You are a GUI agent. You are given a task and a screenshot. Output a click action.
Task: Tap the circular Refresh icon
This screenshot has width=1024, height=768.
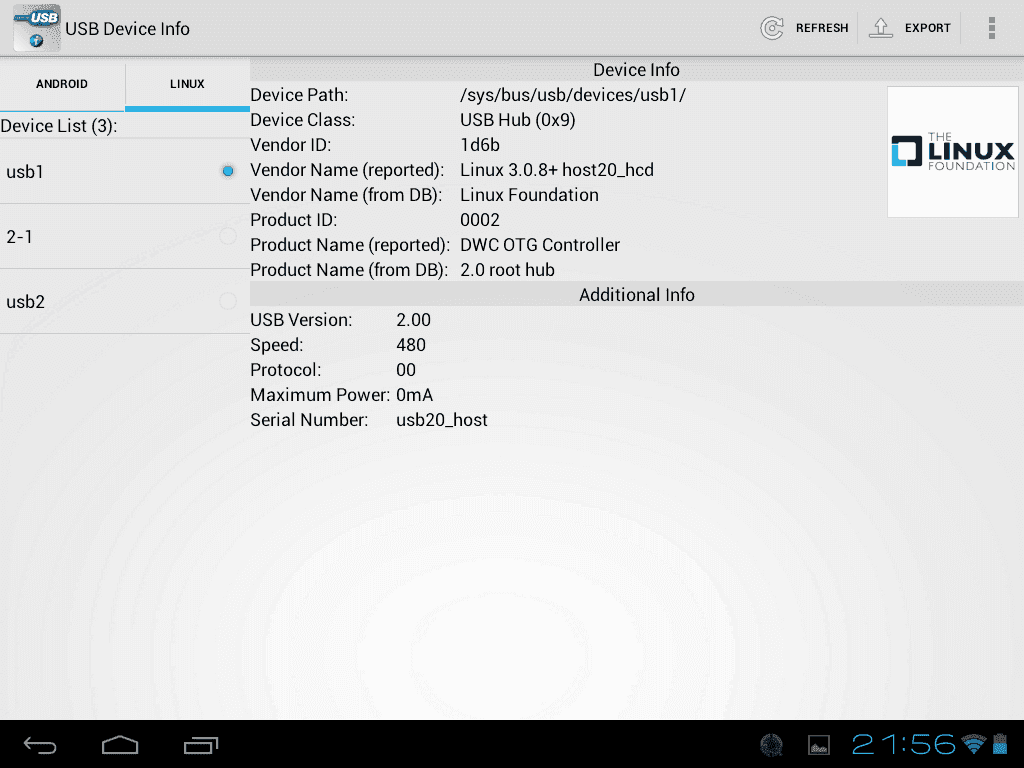(772, 28)
